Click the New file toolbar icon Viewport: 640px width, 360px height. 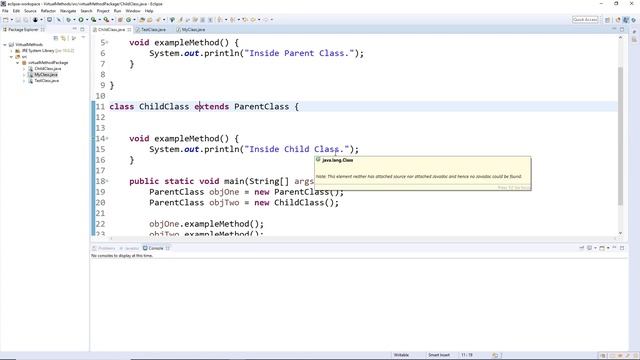click(x=5, y=20)
